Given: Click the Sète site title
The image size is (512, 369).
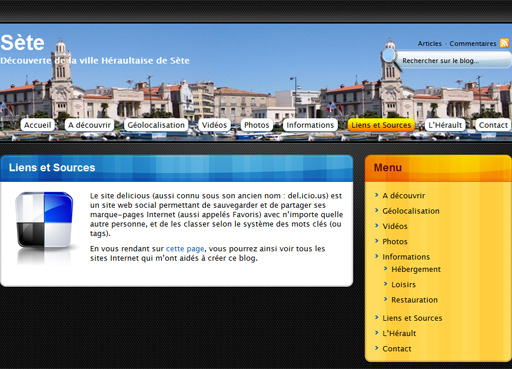Looking at the screenshot, I should coord(22,43).
